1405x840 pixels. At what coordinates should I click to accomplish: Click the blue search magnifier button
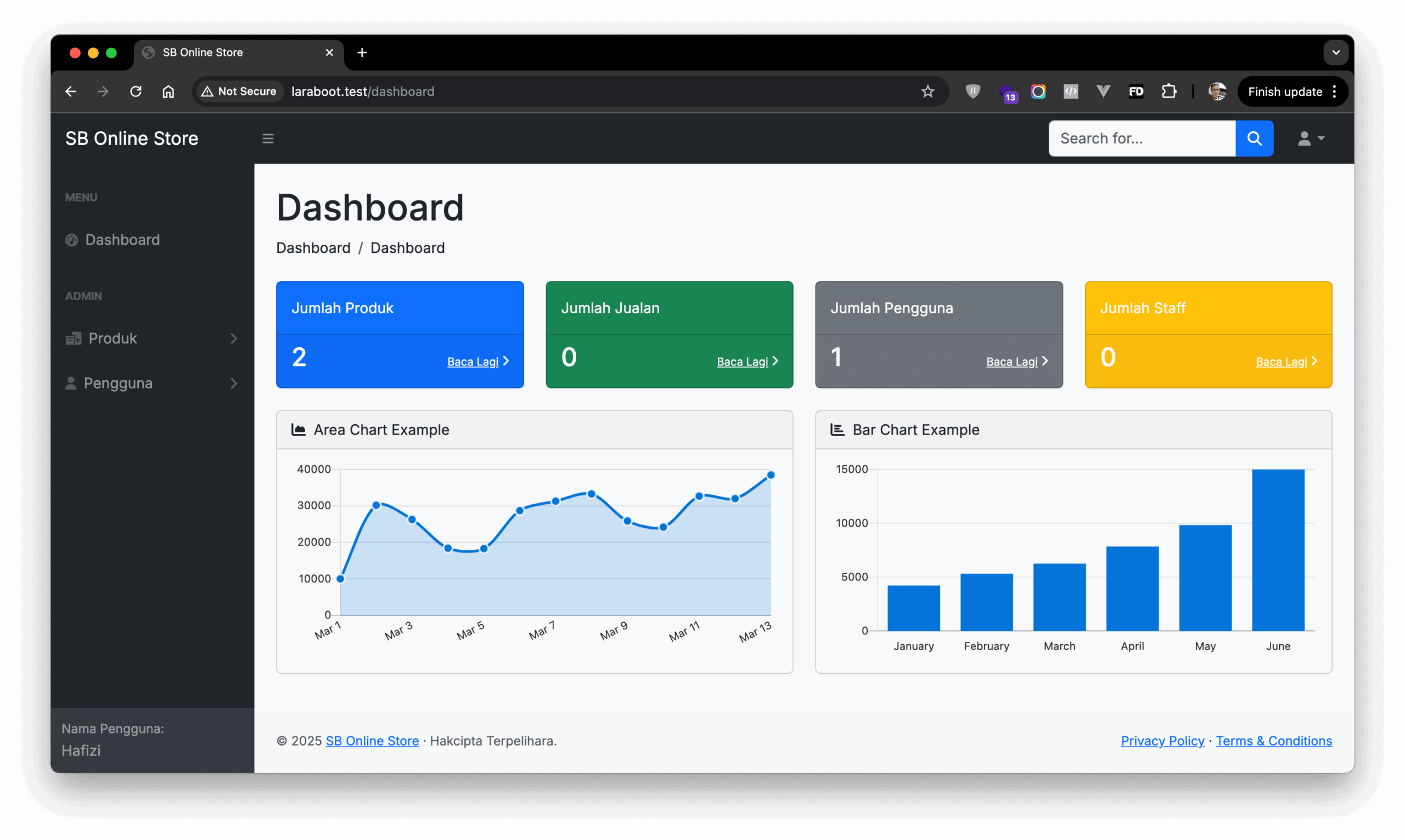1254,139
